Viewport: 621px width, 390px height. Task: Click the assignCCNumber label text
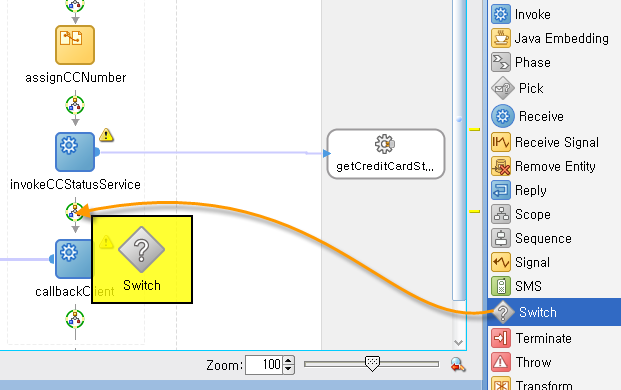click(x=76, y=78)
